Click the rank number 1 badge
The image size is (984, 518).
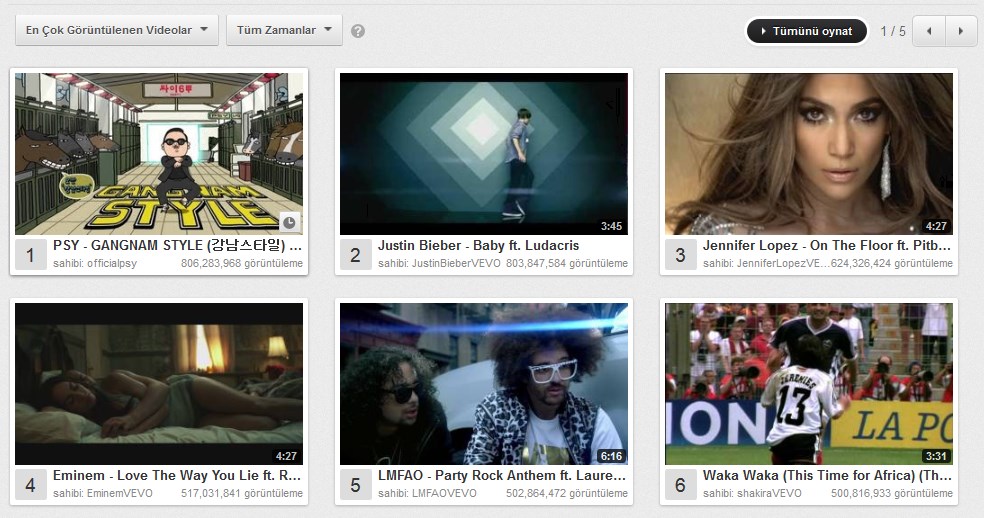30,254
